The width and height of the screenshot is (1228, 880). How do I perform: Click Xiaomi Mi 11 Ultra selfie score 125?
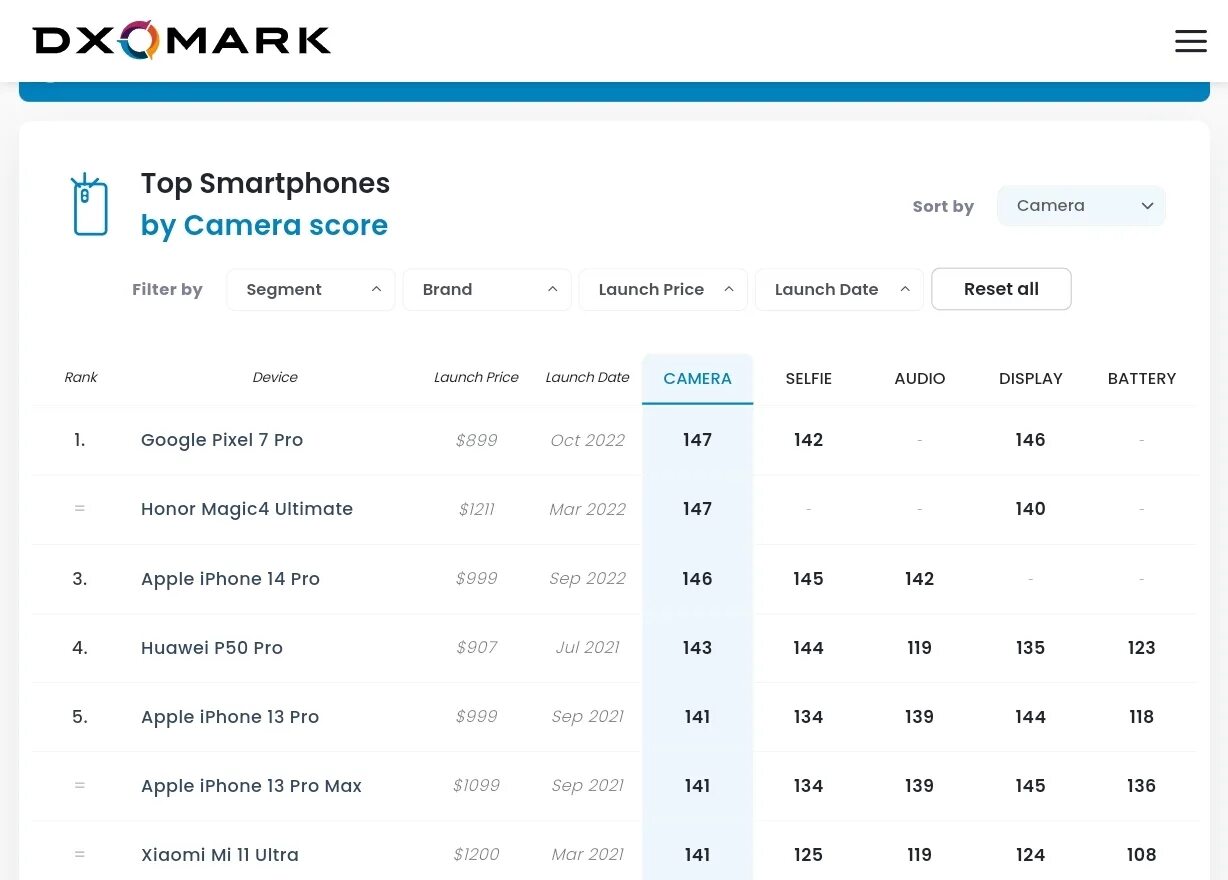coord(808,855)
